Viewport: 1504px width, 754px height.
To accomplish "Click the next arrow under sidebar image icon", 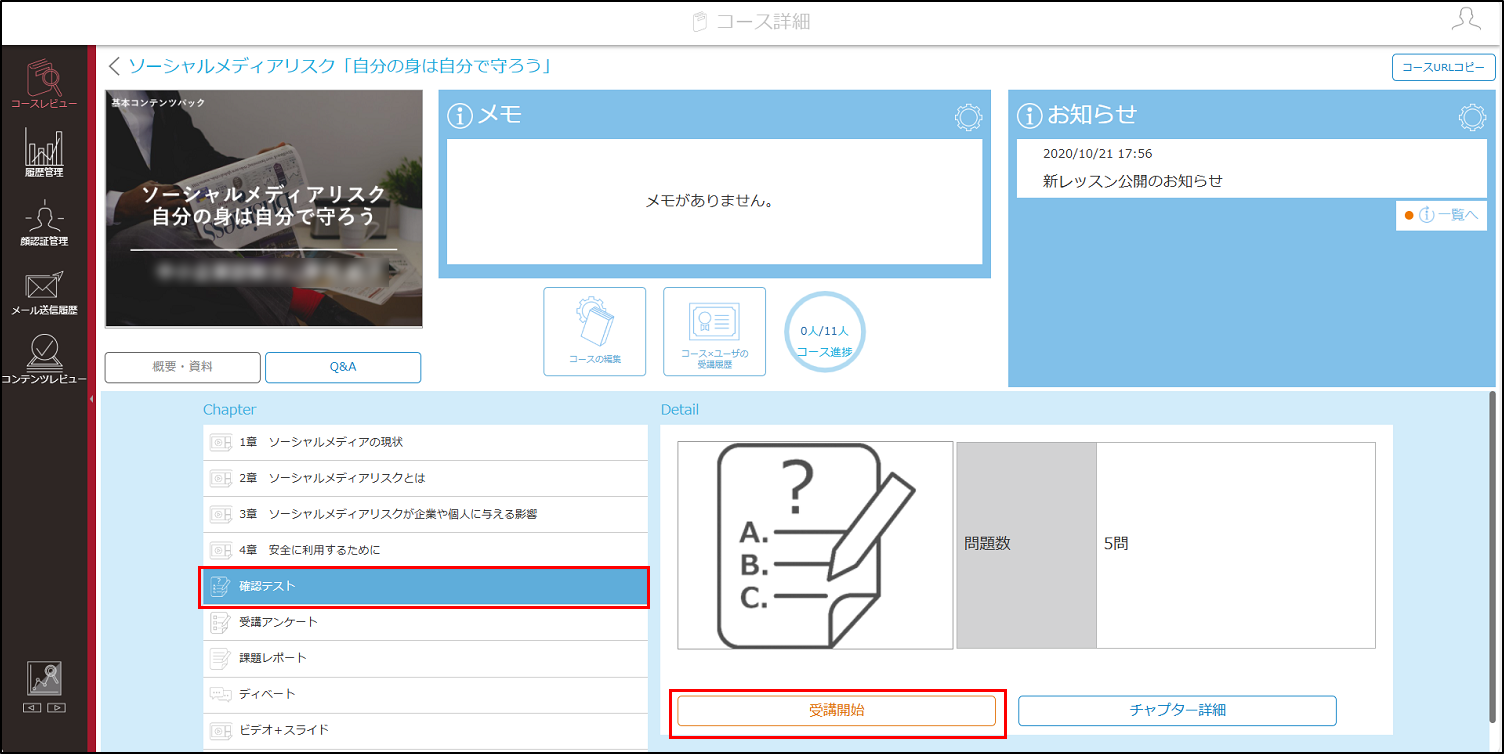I will (56, 708).
